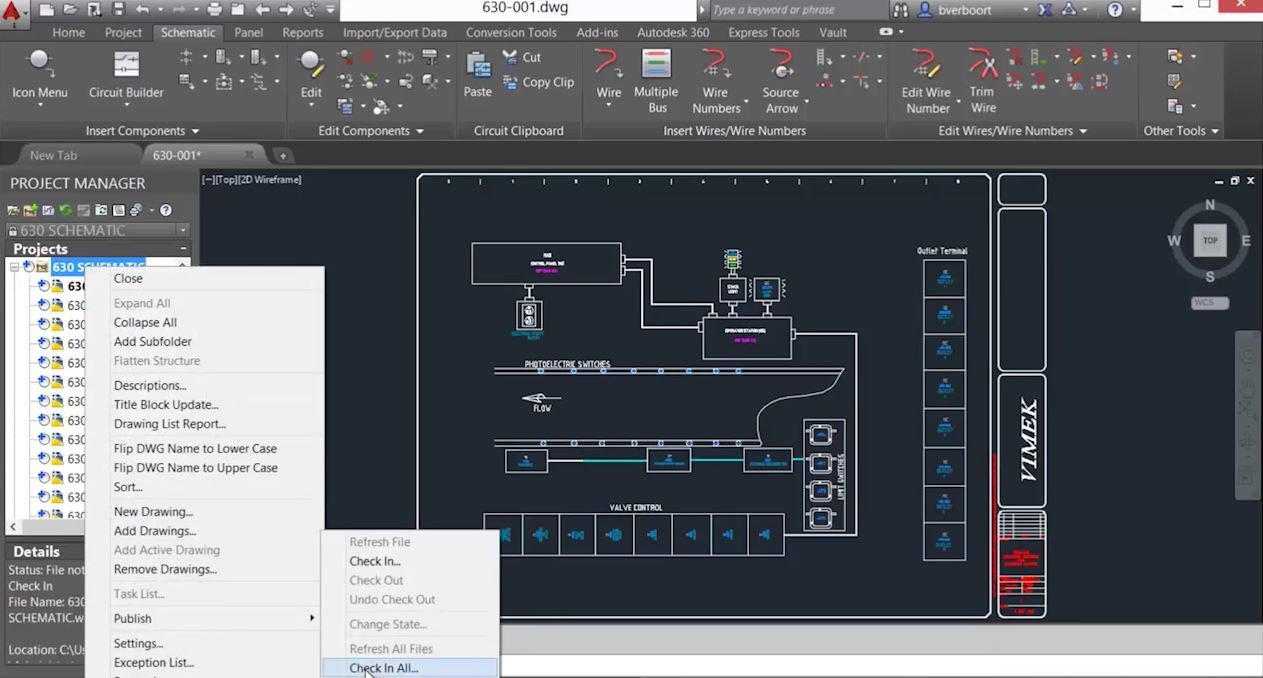Screen dimensions: 1263x678
Task: Open the Publish submenu arrow
Action: tap(312, 618)
